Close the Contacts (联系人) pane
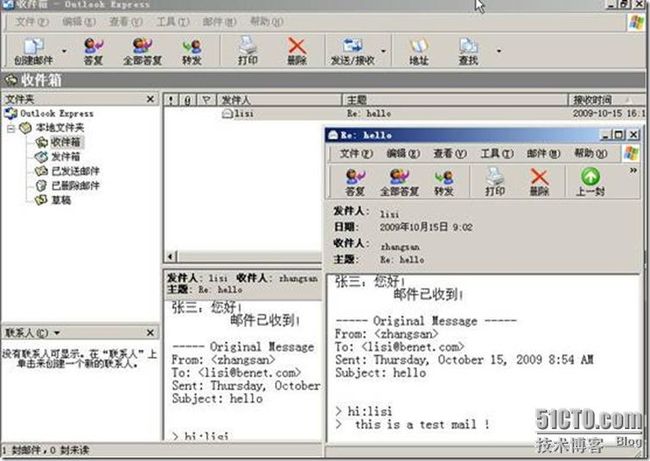The width and height of the screenshot is (650, 461). [150, 332]
